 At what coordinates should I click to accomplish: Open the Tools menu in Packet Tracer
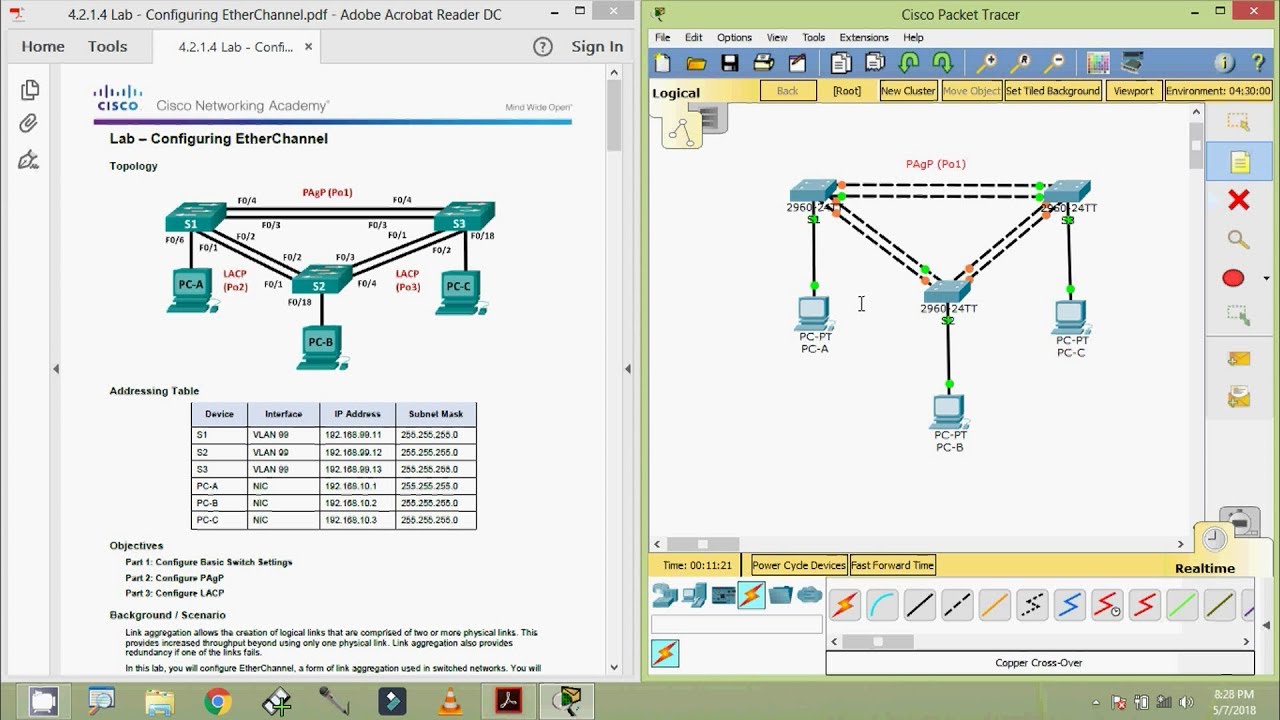814,37
